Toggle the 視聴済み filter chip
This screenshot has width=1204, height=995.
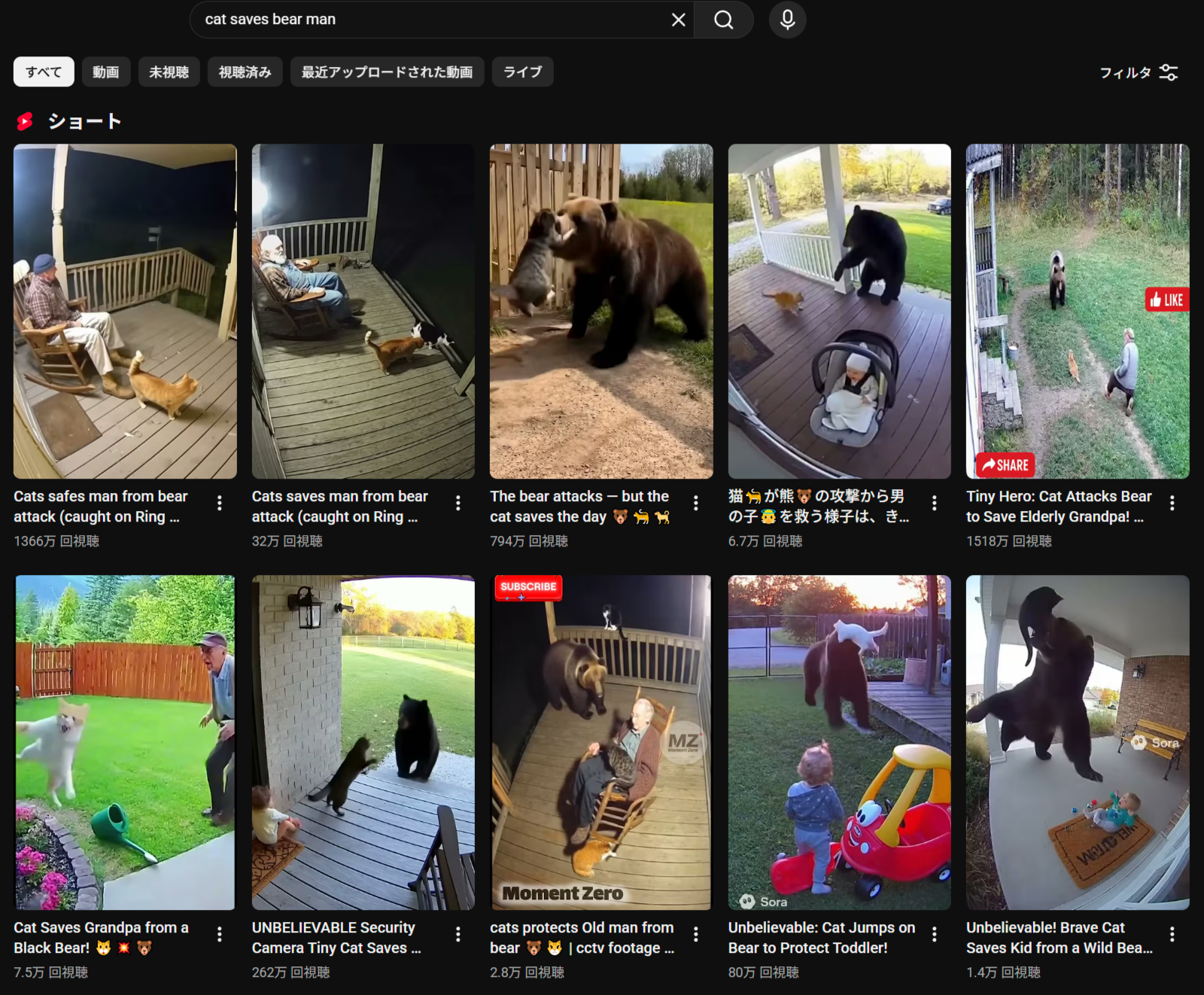(x=245, y=72)
